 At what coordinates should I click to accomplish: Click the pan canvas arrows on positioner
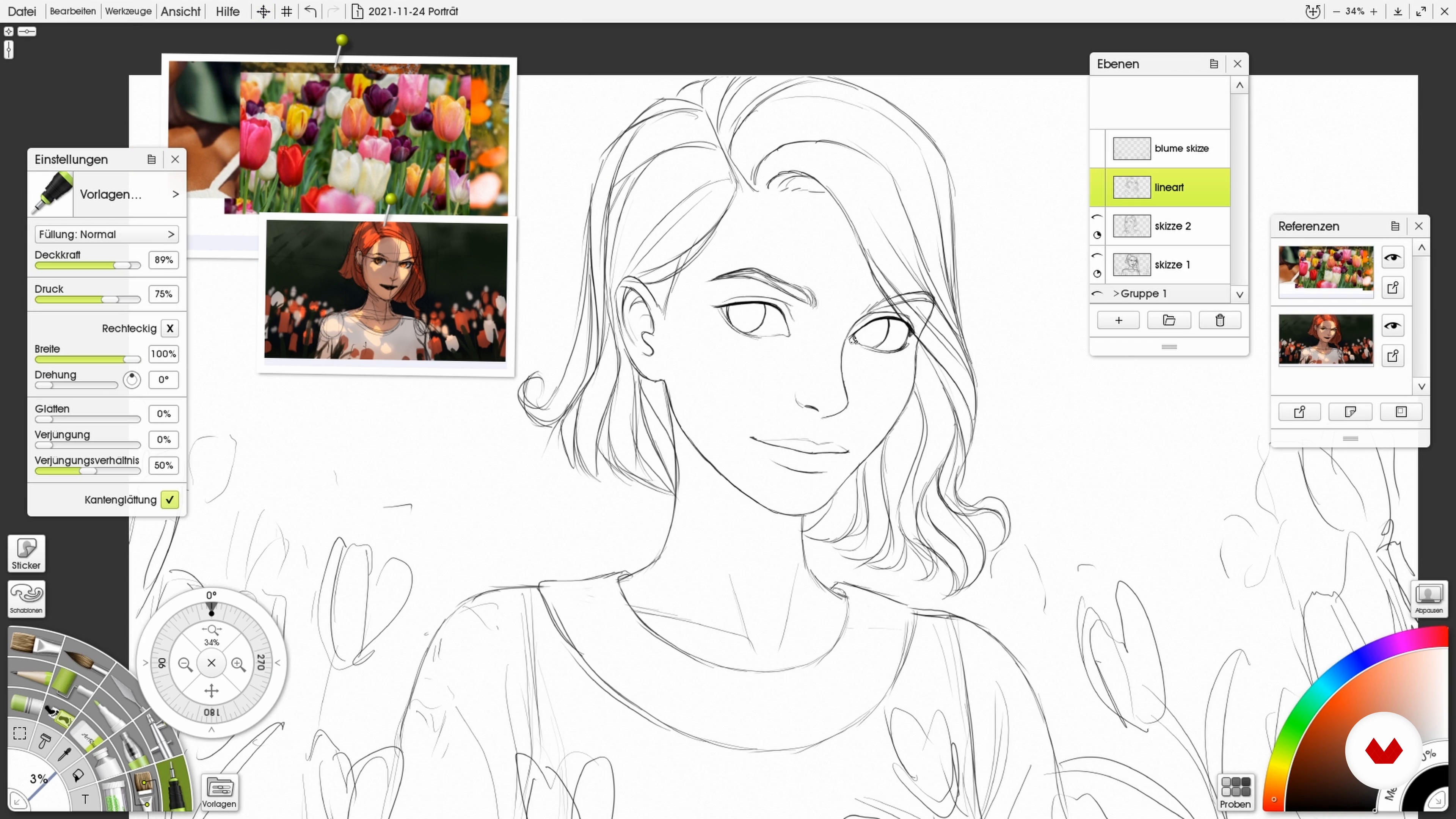(212, 690)
